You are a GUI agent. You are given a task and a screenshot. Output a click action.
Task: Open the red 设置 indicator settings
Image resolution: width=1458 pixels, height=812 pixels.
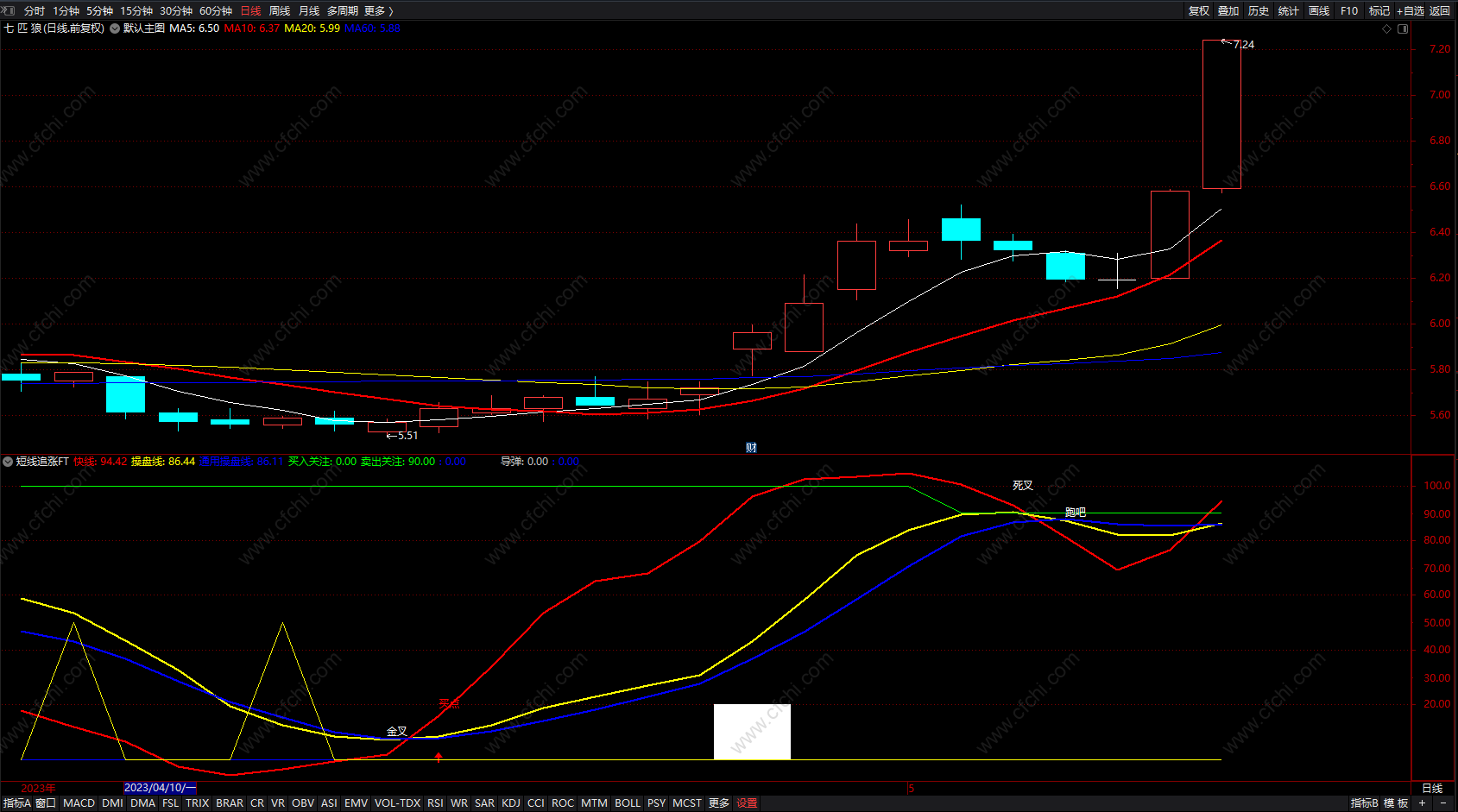[x=747, y=803]
